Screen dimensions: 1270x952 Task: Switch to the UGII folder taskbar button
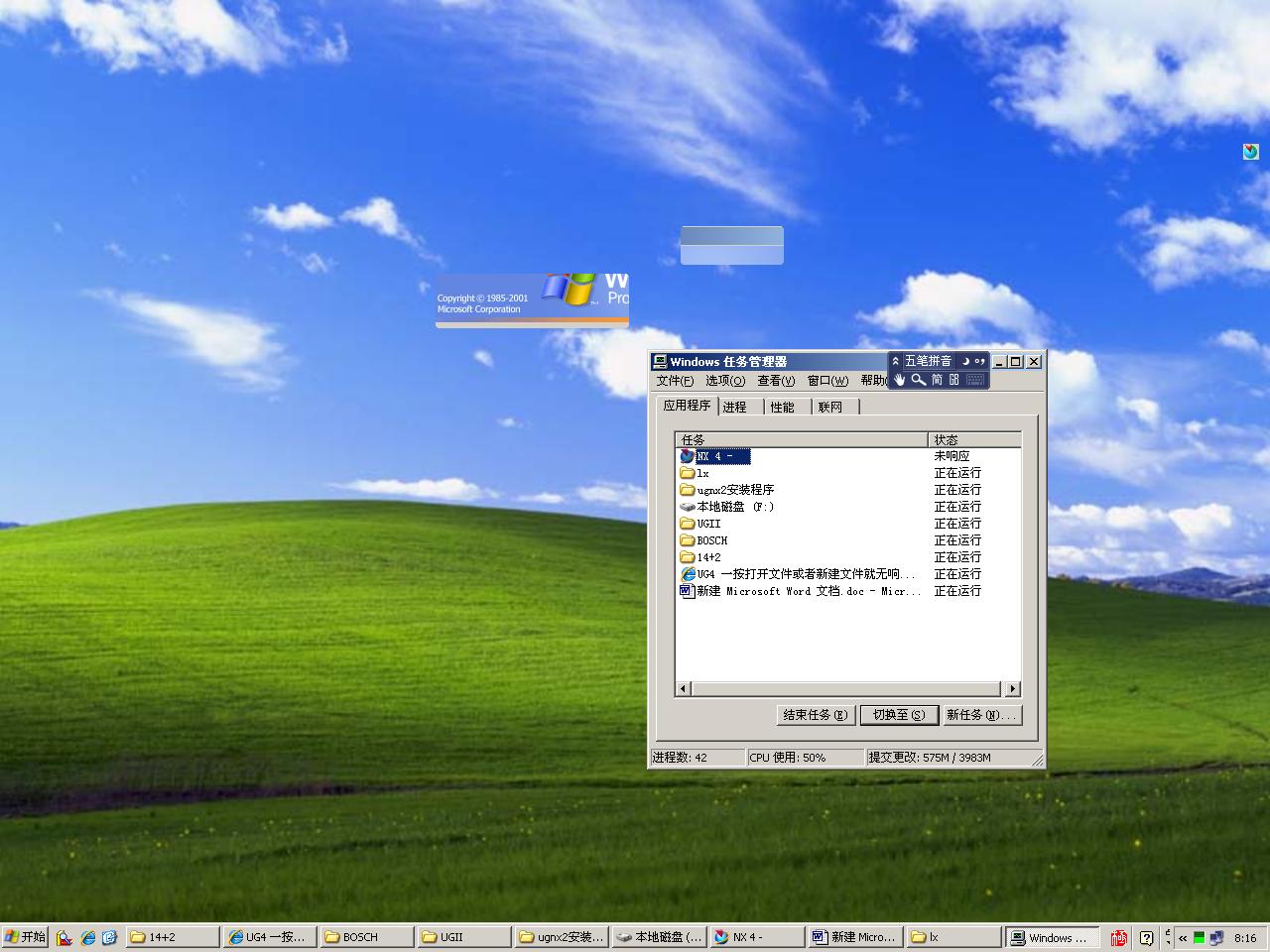[464, 937]
